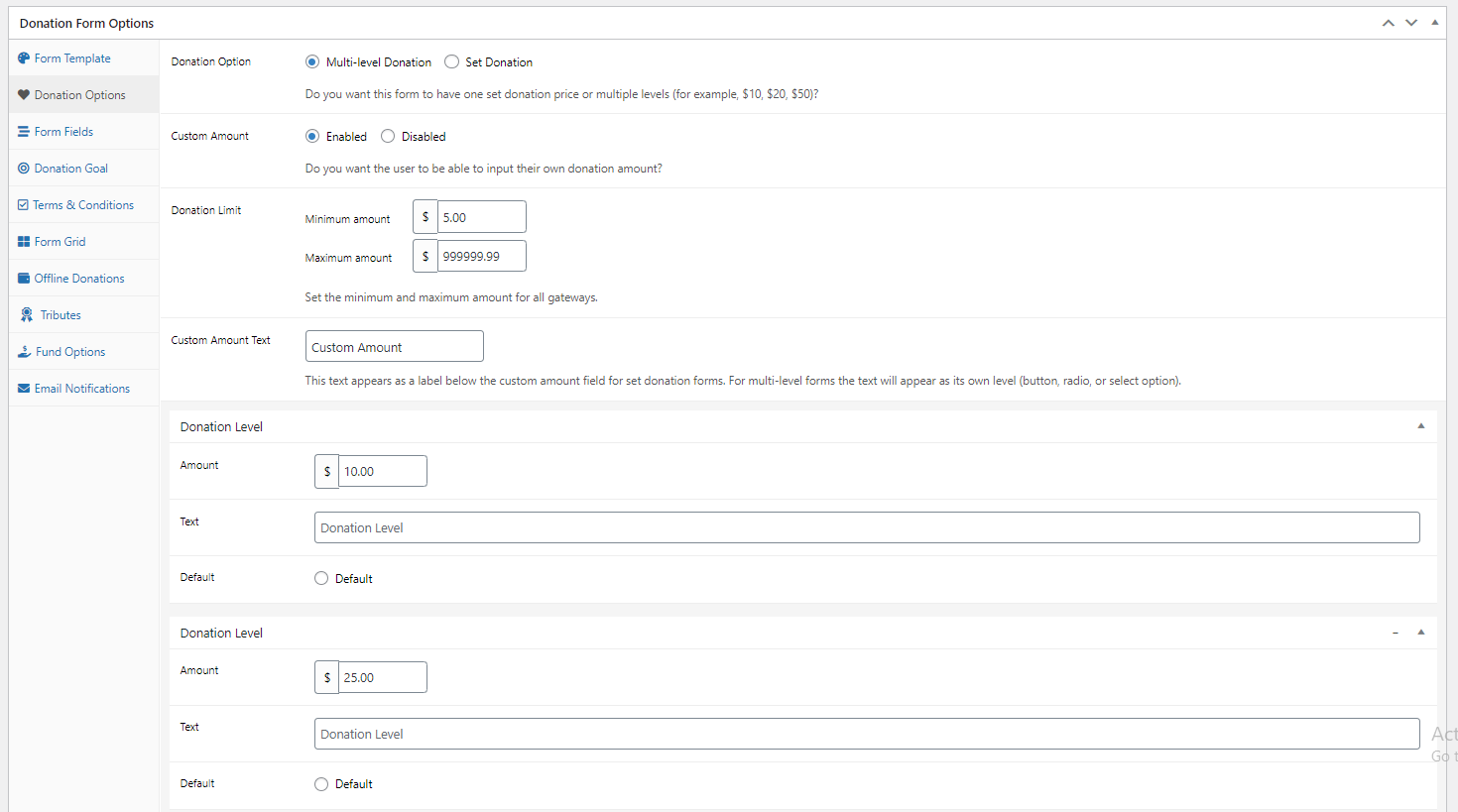Viewport: 1458px width, 812px height.
Task: Click the Text field of 25.00 level
Action: pyautogui.click(x=867, y=734)
